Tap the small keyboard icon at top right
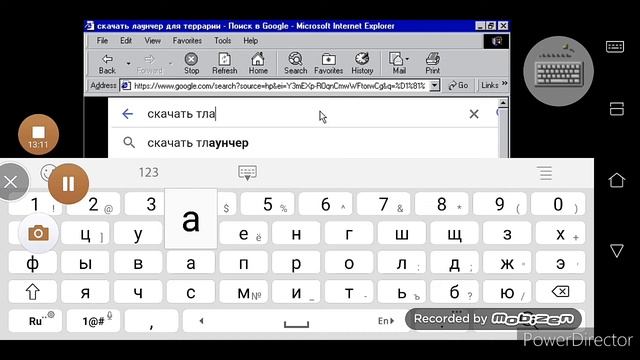The width and height of the screenshot is (640, 360). [615, 47]
